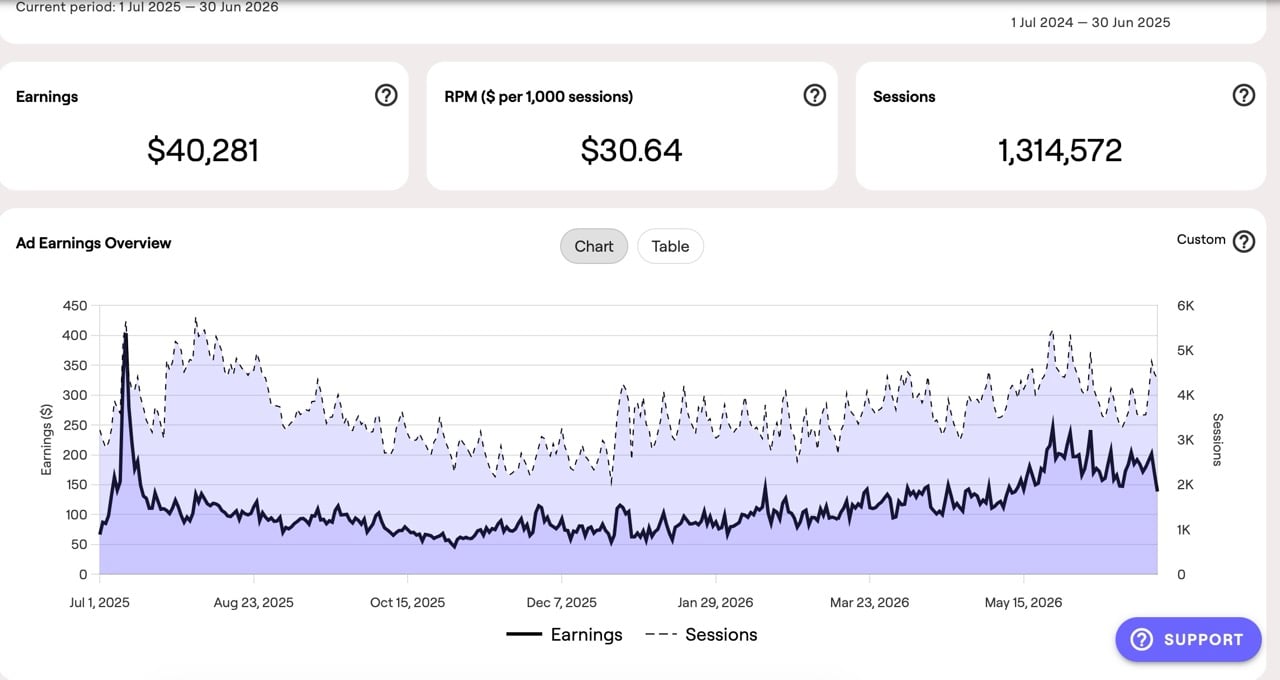Click the 1,314,572 sessions total
1280x680 pixels.
click(1060, 150)
